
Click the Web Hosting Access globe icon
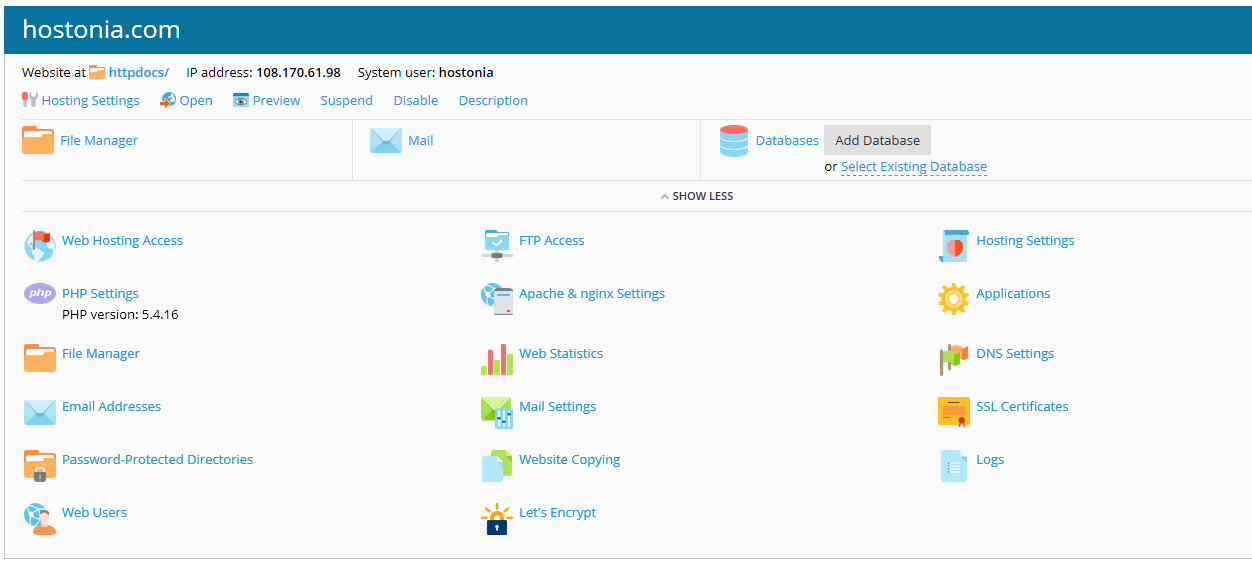39,245
